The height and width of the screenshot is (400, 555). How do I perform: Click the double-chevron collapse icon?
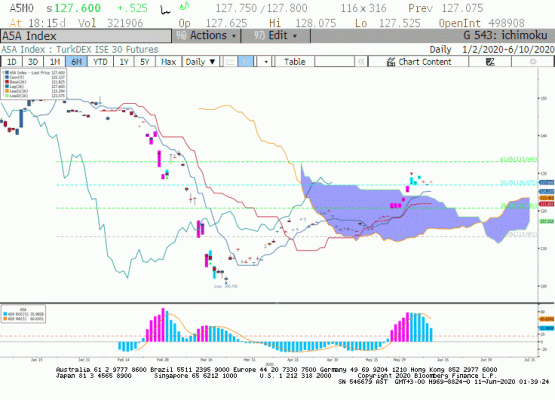(361, 62)
